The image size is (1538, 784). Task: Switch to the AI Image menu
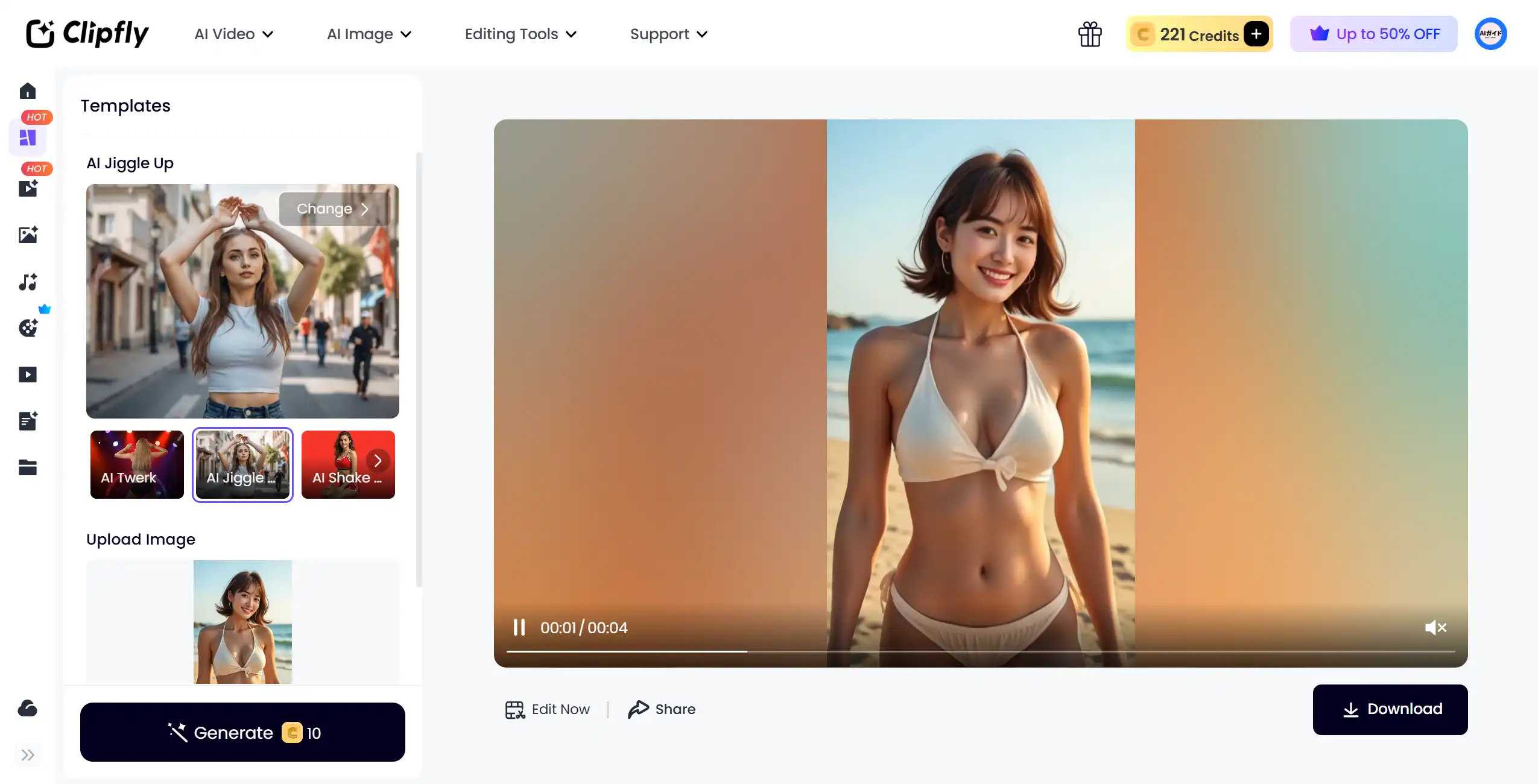368,34
